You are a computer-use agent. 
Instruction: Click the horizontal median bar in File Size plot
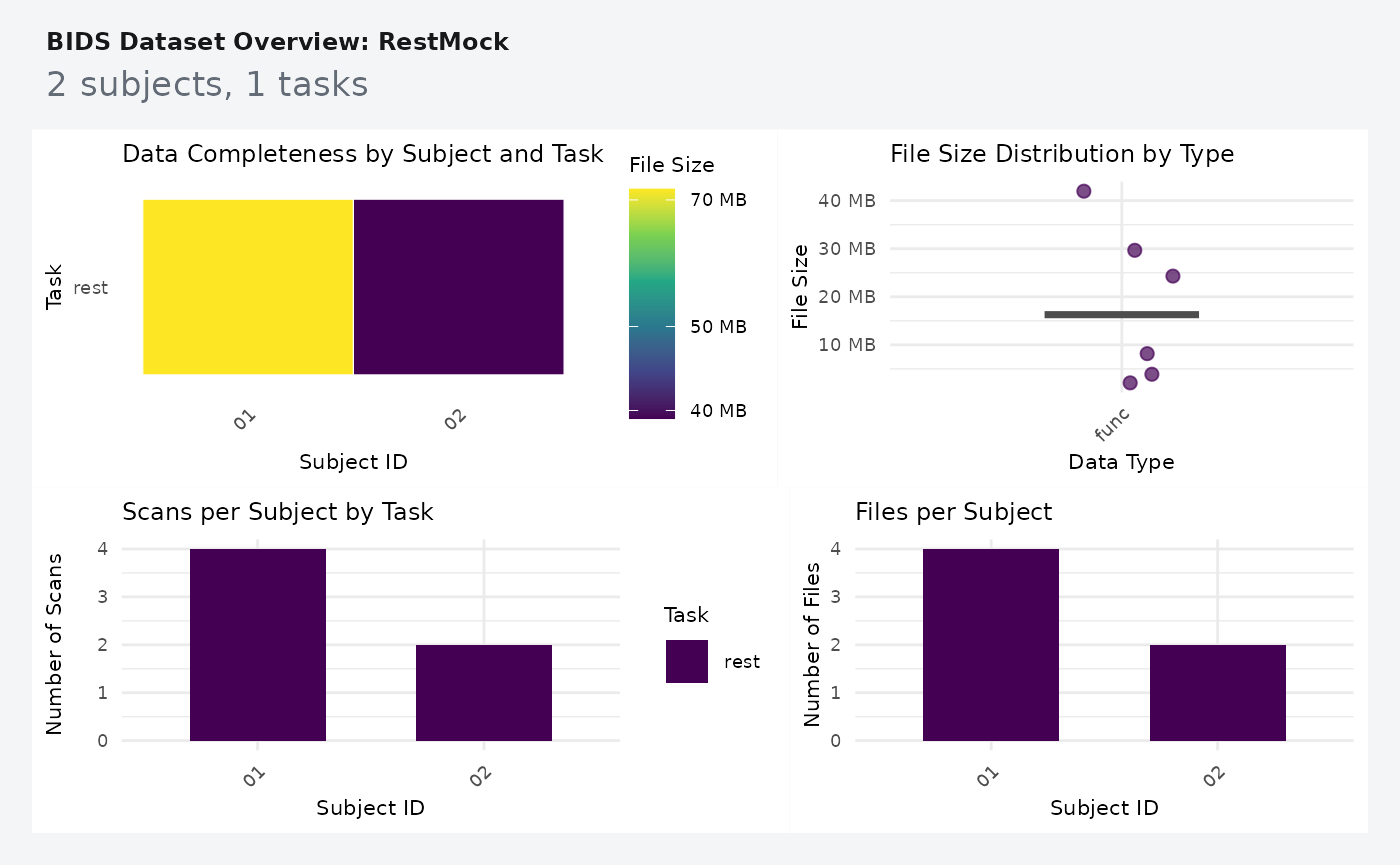[x=1121, y=315]
